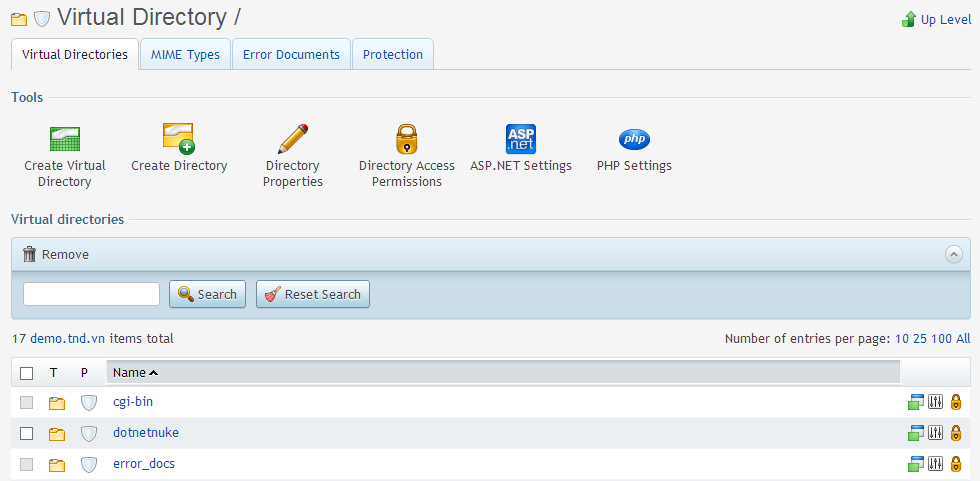
Task: Click the folder type icon in cgi-bin row
Action: 57,403
